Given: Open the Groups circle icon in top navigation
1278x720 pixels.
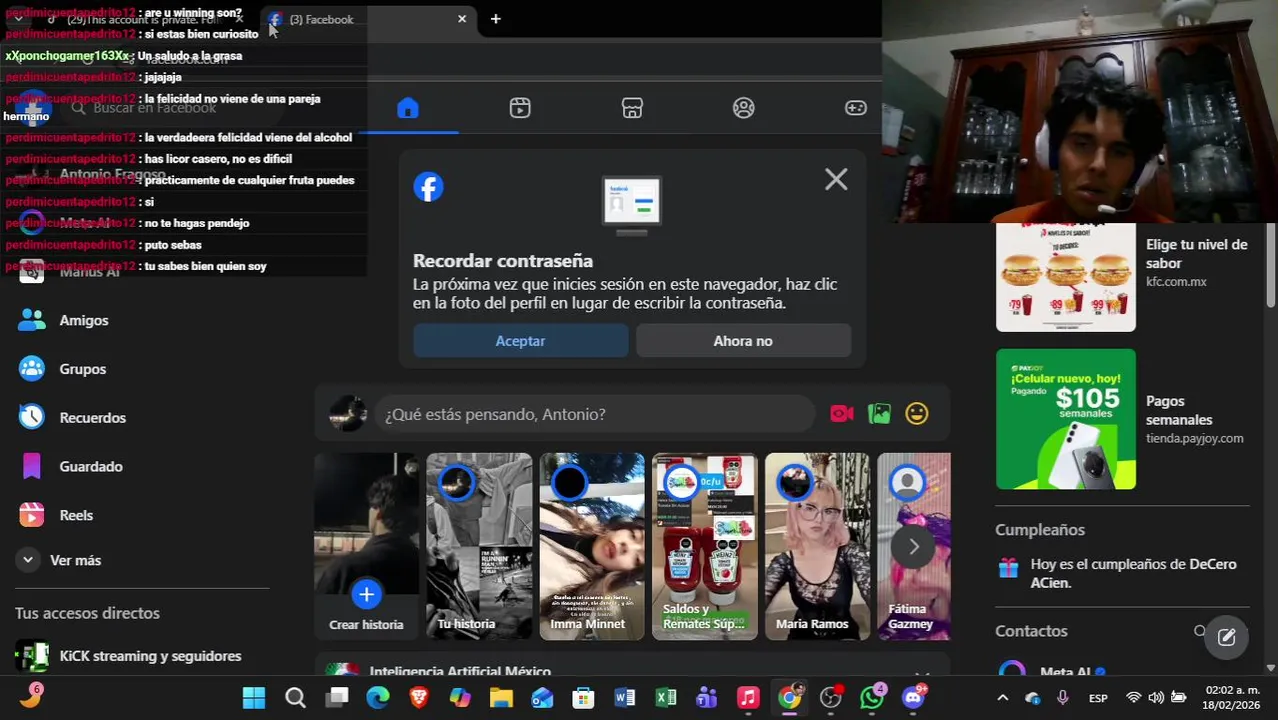Looking at the screenshot, I should 744,108.
